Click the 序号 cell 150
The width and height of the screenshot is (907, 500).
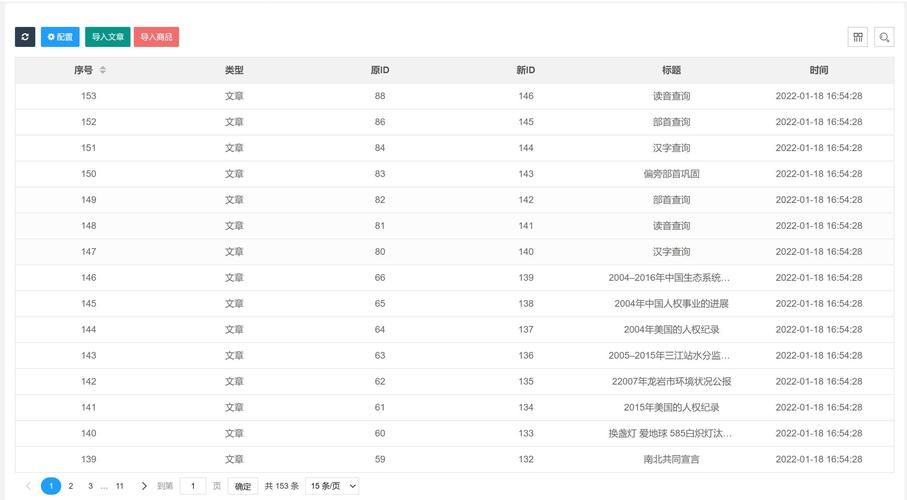pos(89,174)
